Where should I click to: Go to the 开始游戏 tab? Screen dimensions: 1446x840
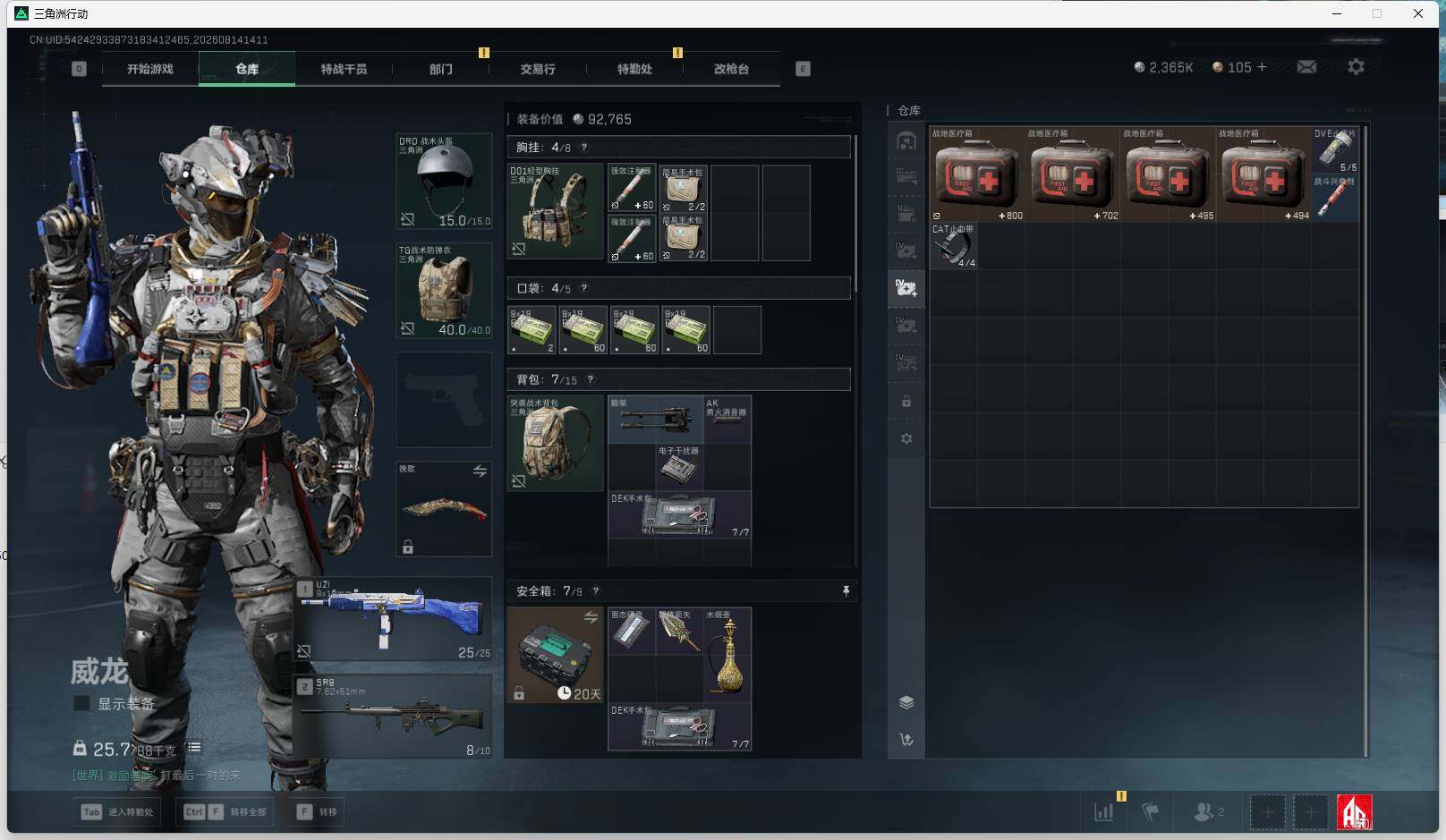pos(149,69)
